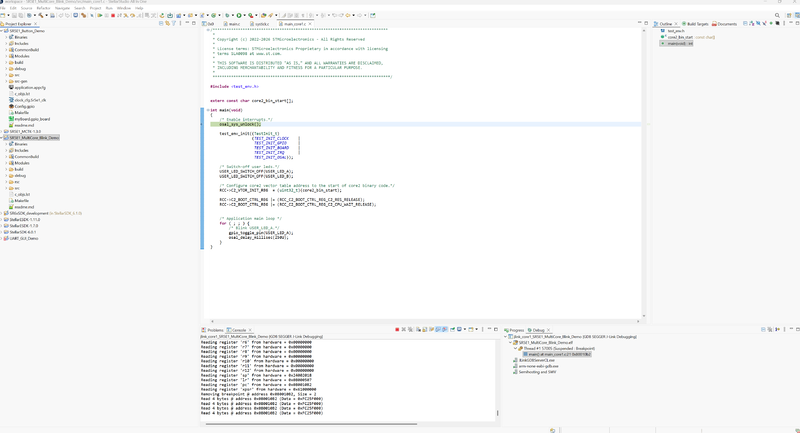Switch to the Progress tab
Viewport: 800px width, 433px height.
pos(514,330)
